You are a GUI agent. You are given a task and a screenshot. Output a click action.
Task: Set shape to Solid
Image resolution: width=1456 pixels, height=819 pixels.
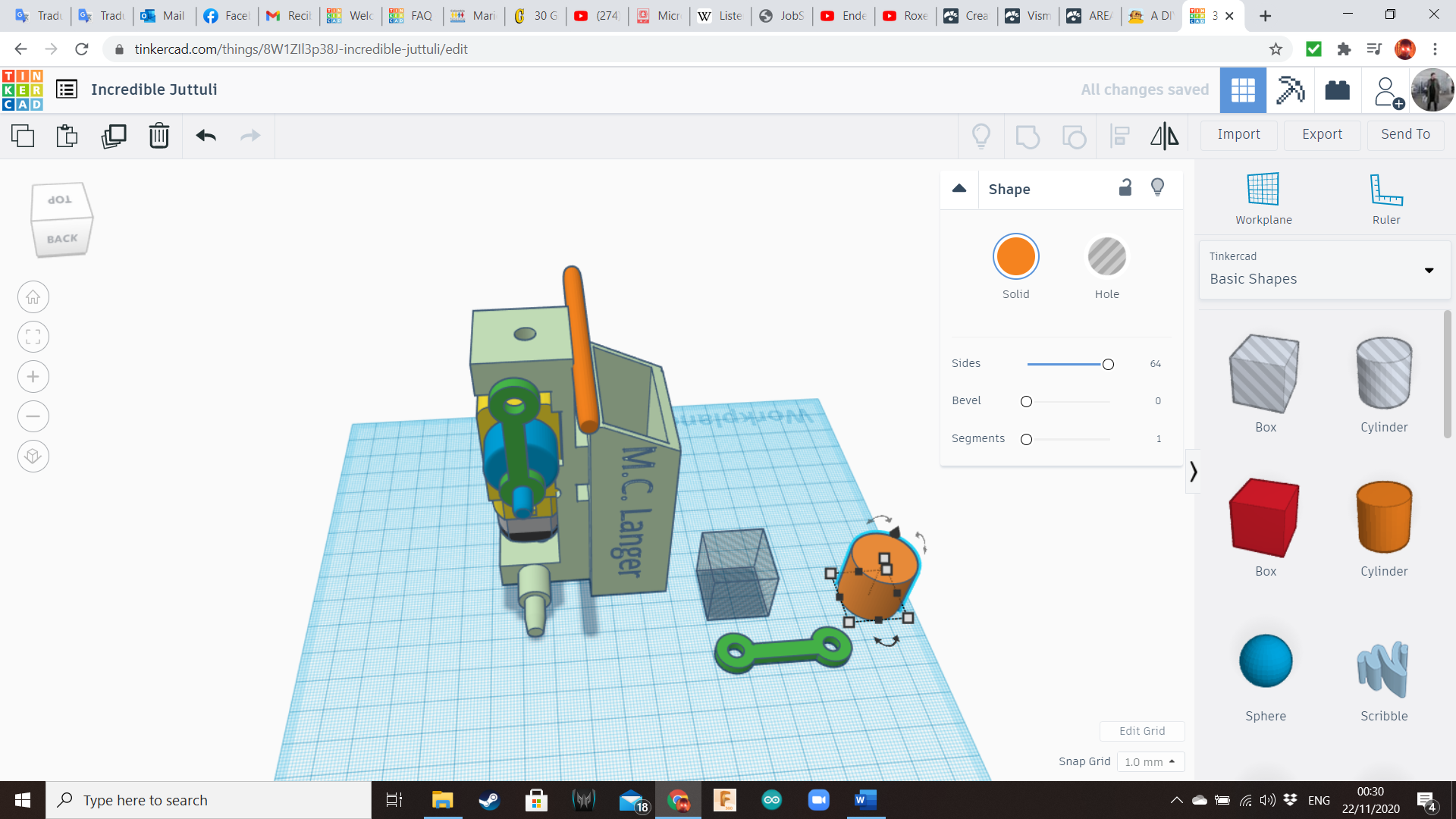tap(1015, 257)
